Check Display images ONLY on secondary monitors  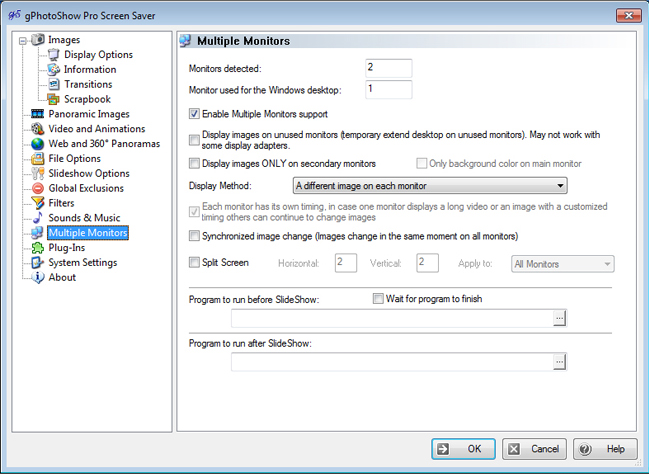point(195,163)
